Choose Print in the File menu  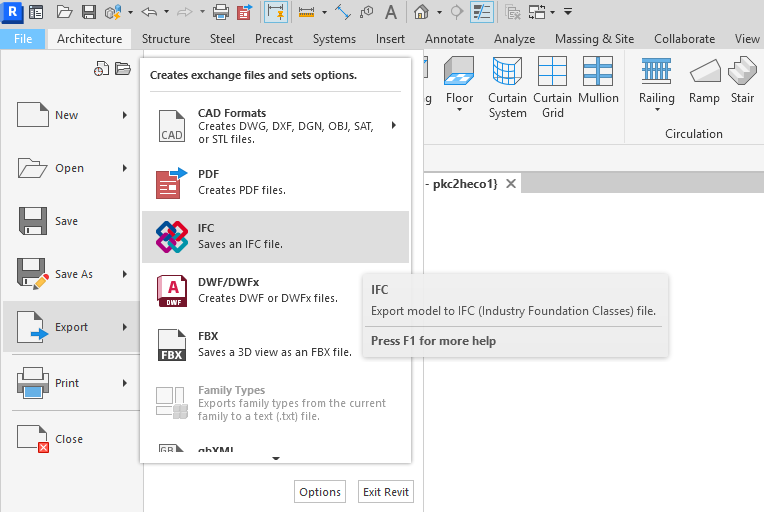pyautogui.click(x=72, y=383)
